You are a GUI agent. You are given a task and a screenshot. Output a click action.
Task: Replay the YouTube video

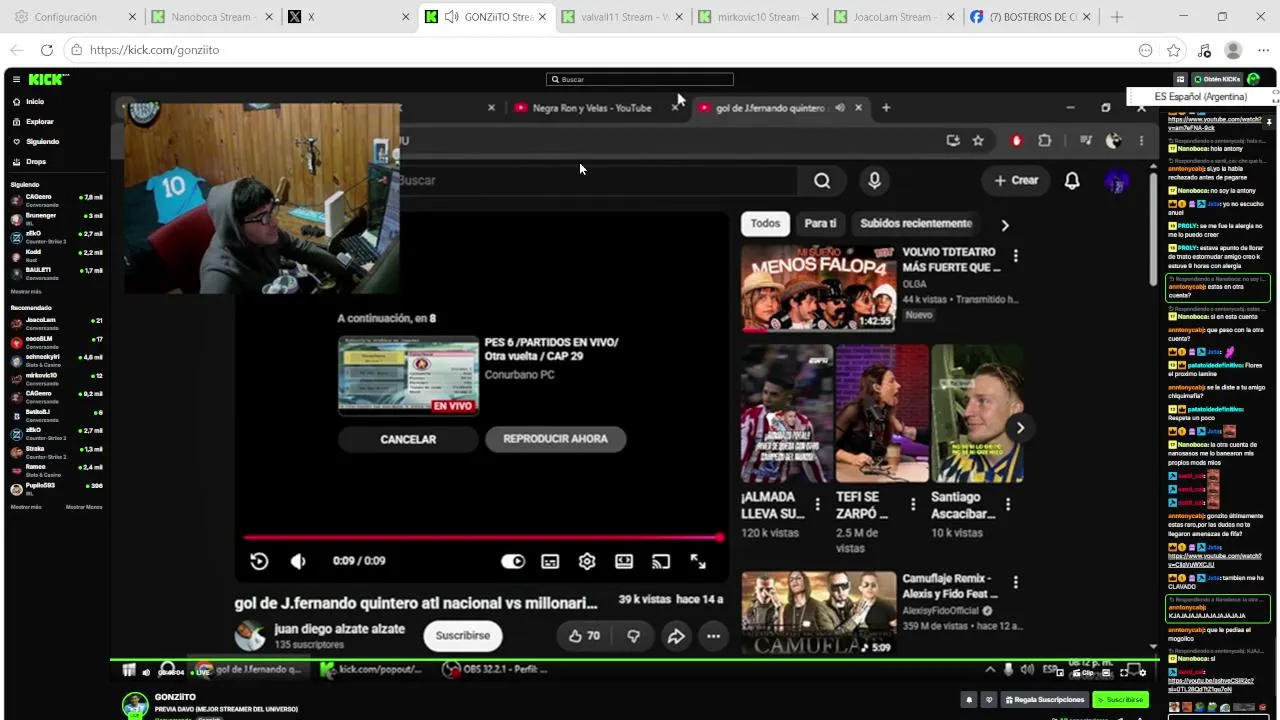pyautogui.click(x=259, y=561)
